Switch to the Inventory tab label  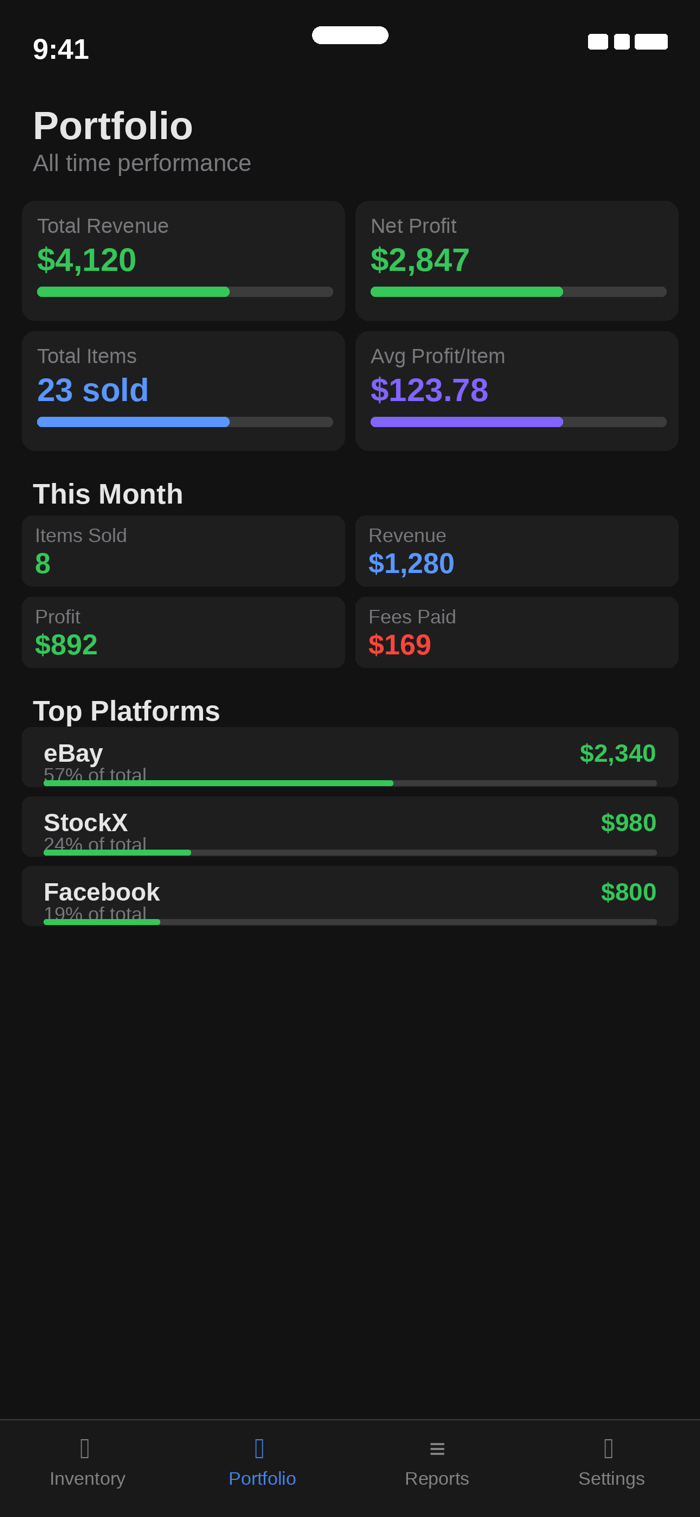click(x=88, y=1479)
